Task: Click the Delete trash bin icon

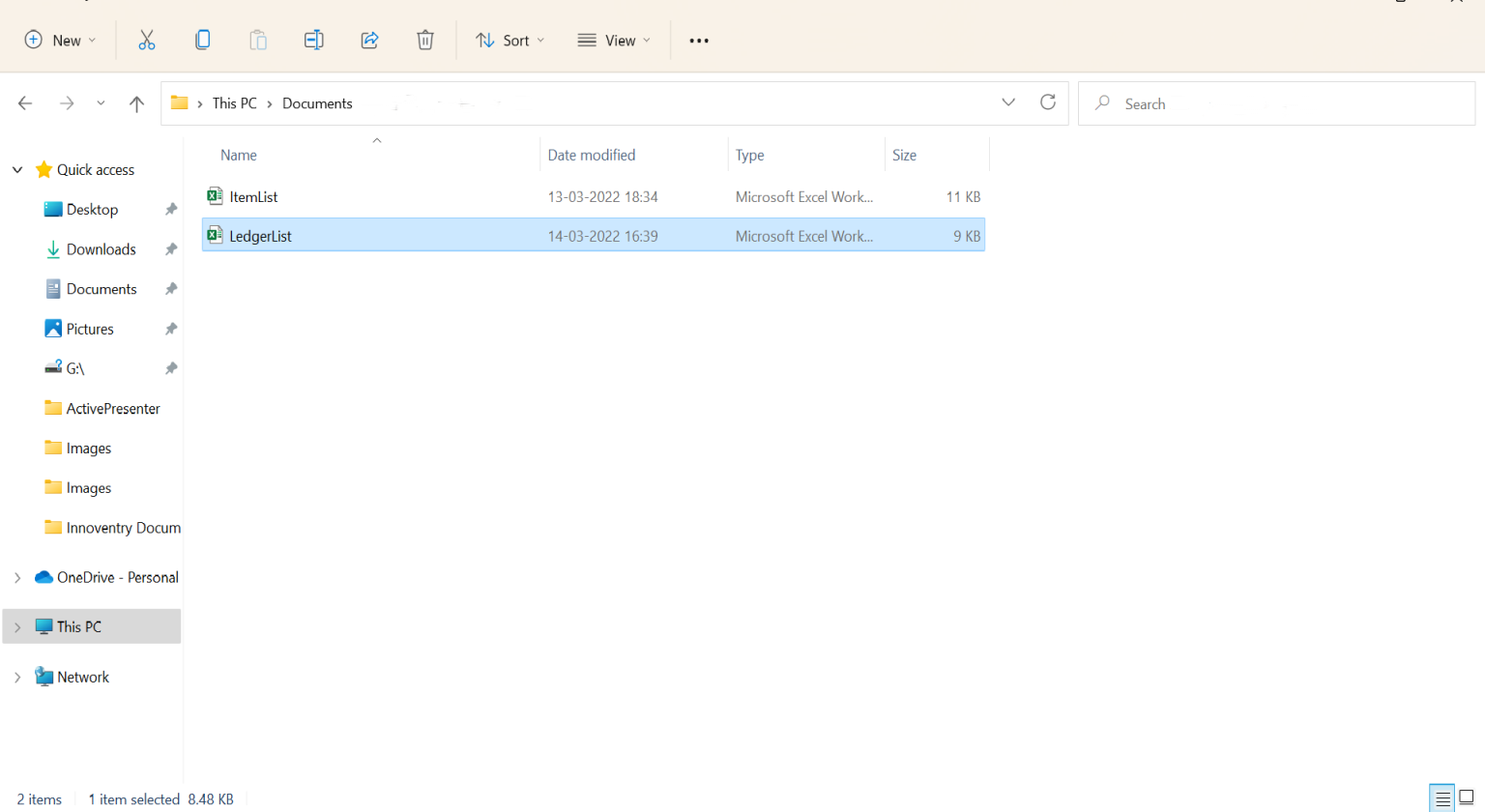Action: 425,40
